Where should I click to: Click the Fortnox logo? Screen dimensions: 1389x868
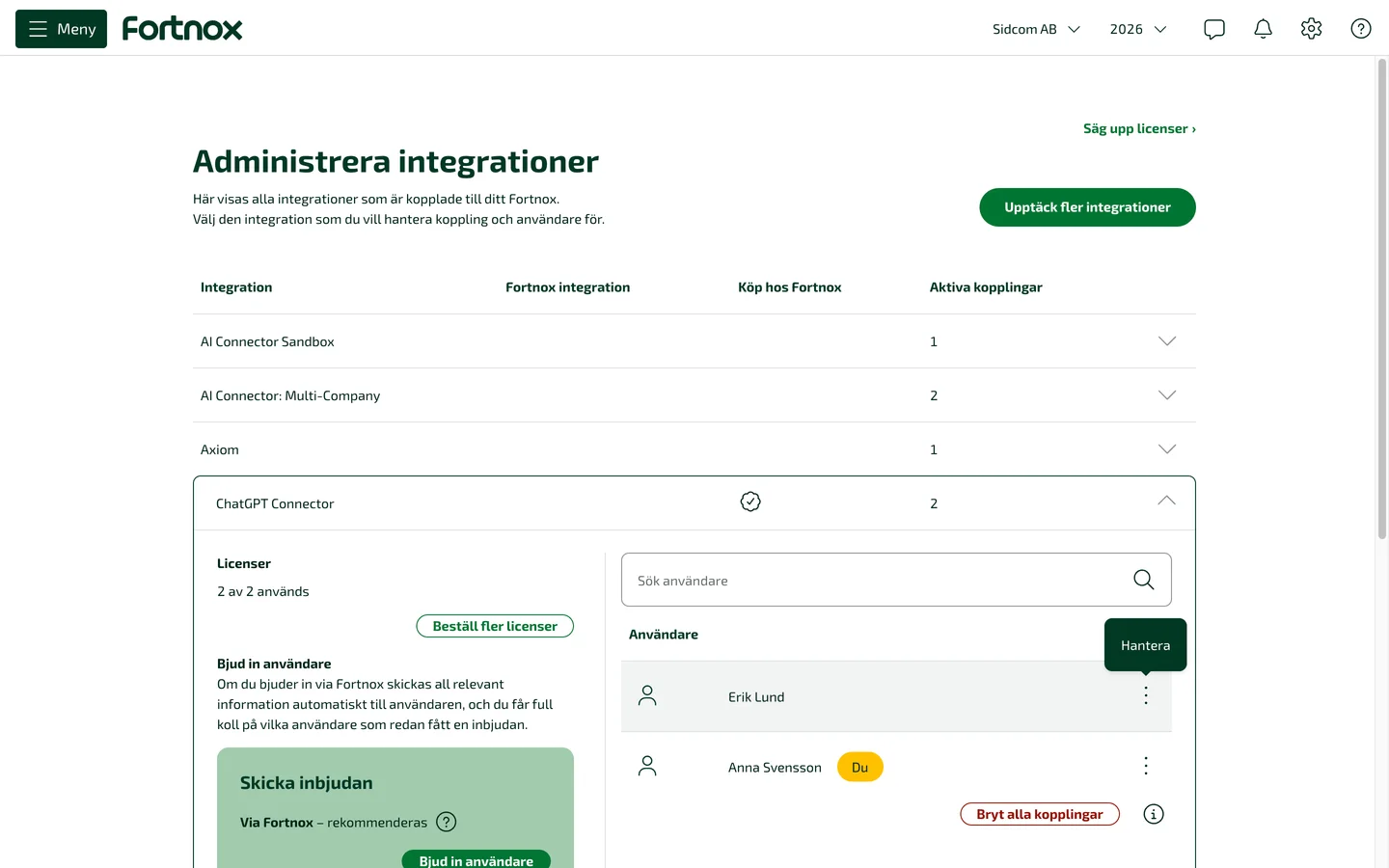[182, 29]
